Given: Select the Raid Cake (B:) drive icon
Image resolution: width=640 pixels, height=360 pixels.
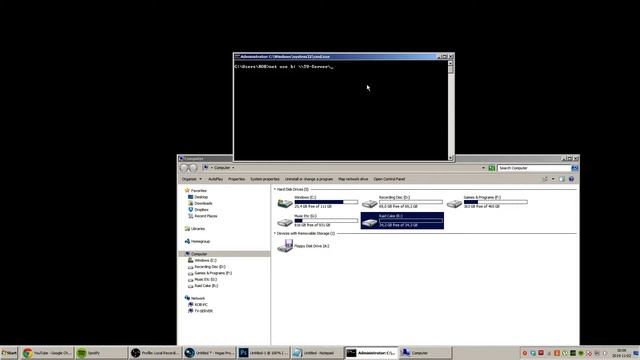Looking at the screenshot, I should (369, 222).
